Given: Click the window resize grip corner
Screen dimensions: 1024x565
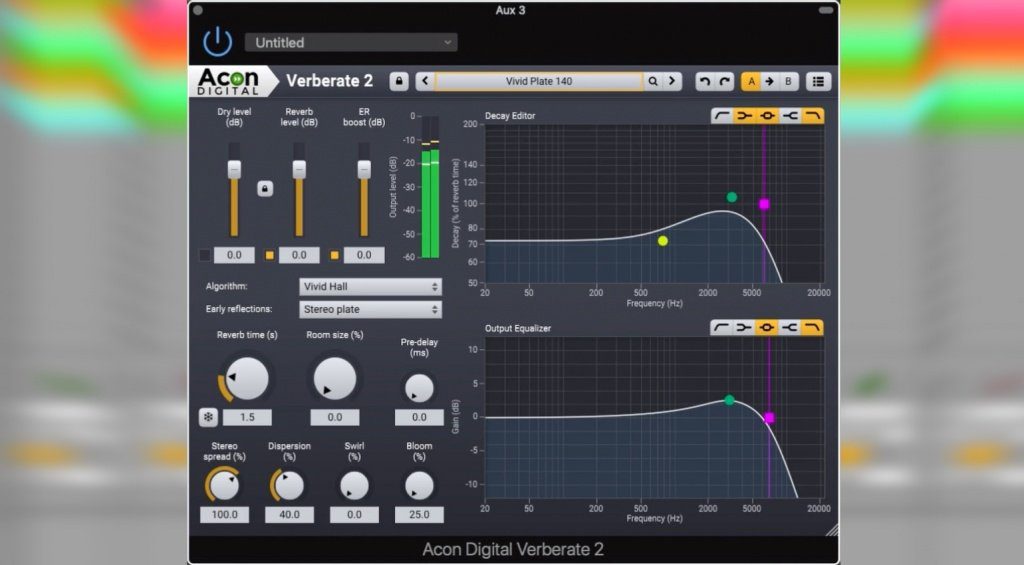Looking at the screenshot, I should (832, 529).
